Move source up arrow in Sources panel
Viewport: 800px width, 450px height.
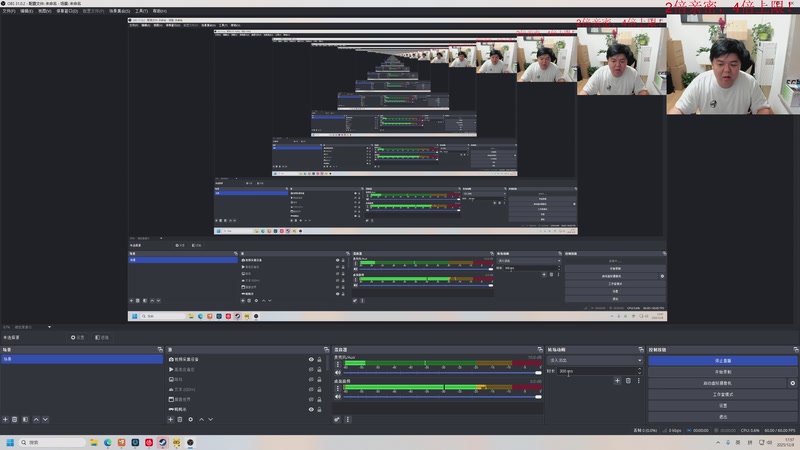[201, 419]
